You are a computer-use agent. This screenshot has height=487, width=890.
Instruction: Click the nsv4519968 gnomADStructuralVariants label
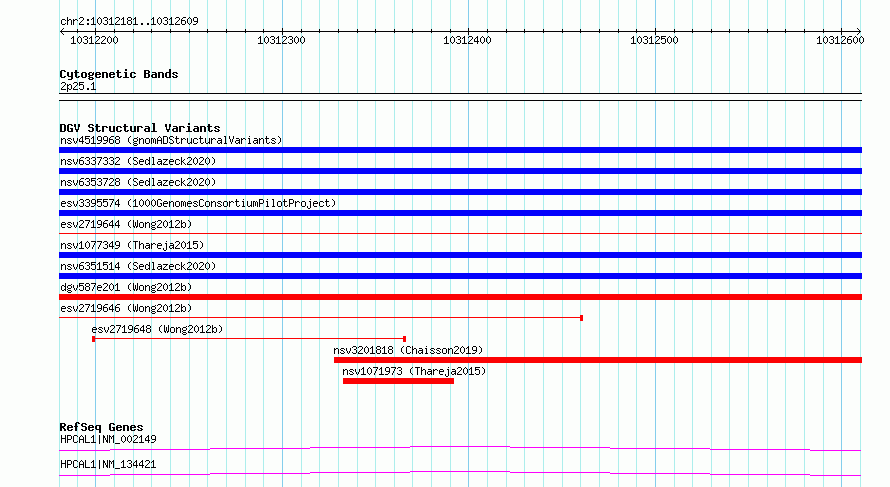coord(171,140)
